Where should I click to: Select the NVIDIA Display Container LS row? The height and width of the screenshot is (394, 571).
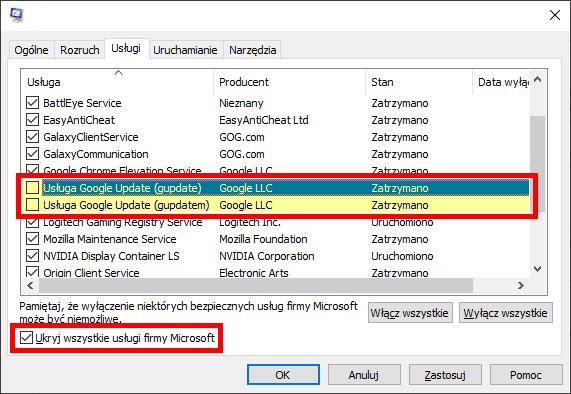pyautogui.click(x=277, y=256)
